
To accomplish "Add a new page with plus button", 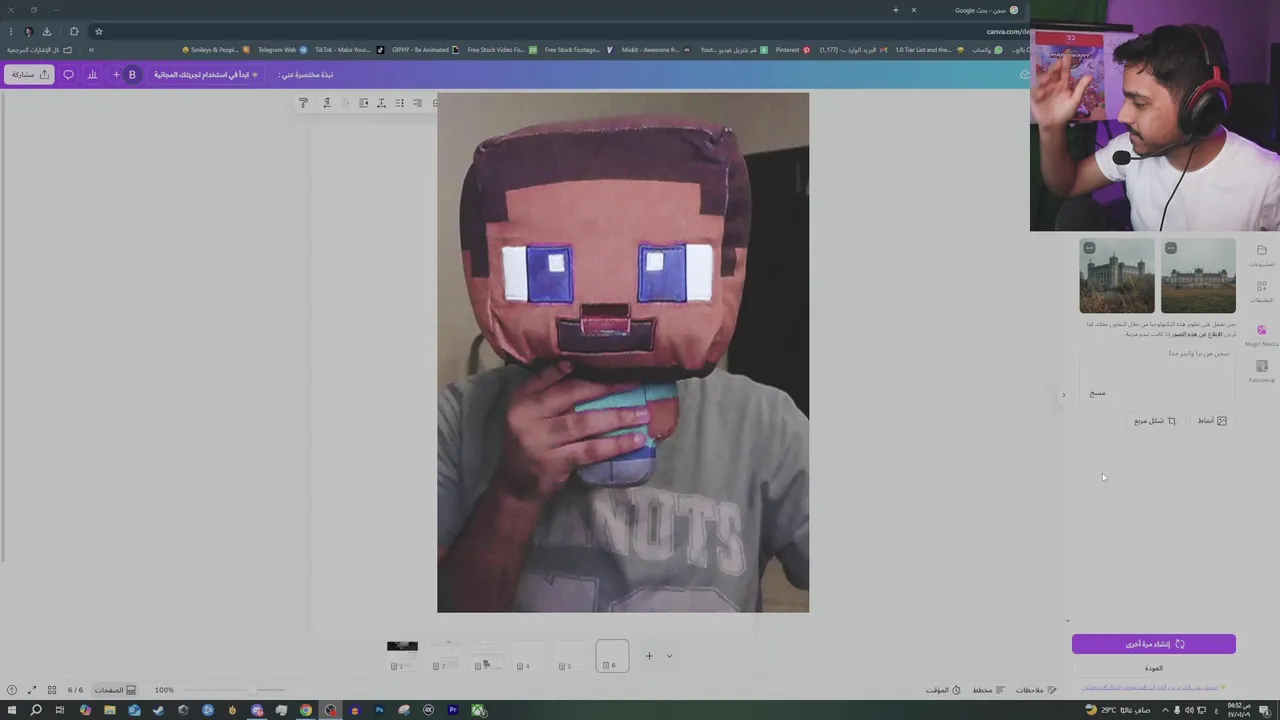I will (x=649, y=656).
